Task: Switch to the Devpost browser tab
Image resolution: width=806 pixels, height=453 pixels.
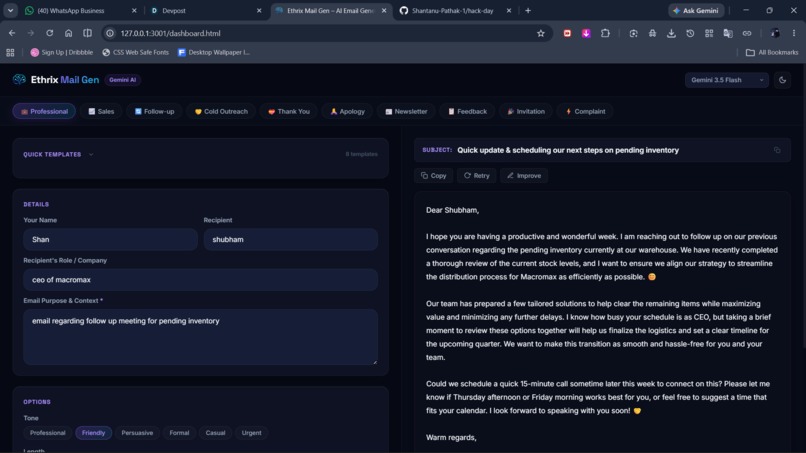Action: pos(206,10)
